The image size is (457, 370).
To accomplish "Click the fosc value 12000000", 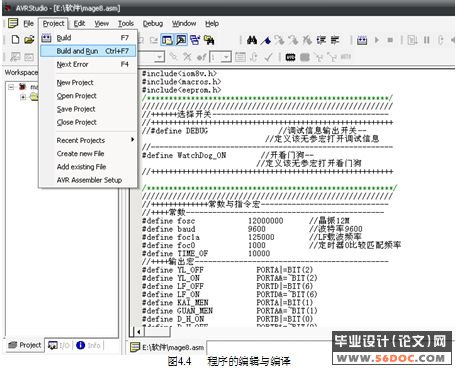I will point(266,221).
